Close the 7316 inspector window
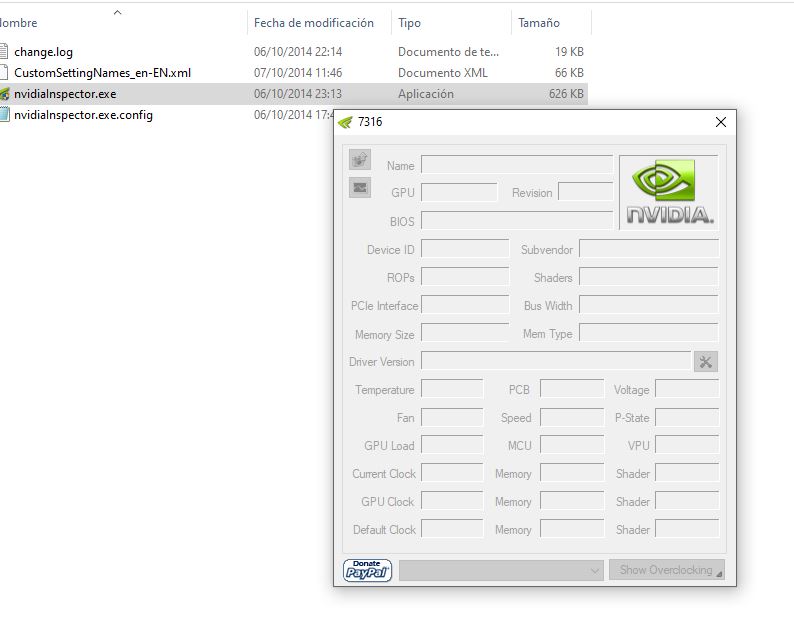794x627 pixels. 721,122
